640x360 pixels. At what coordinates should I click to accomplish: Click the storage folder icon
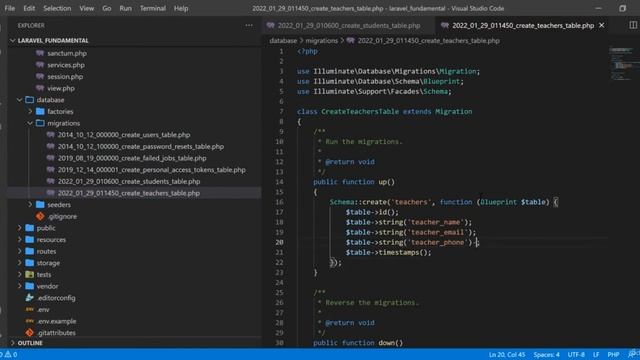pyautogui.click(x=29, y=263)
